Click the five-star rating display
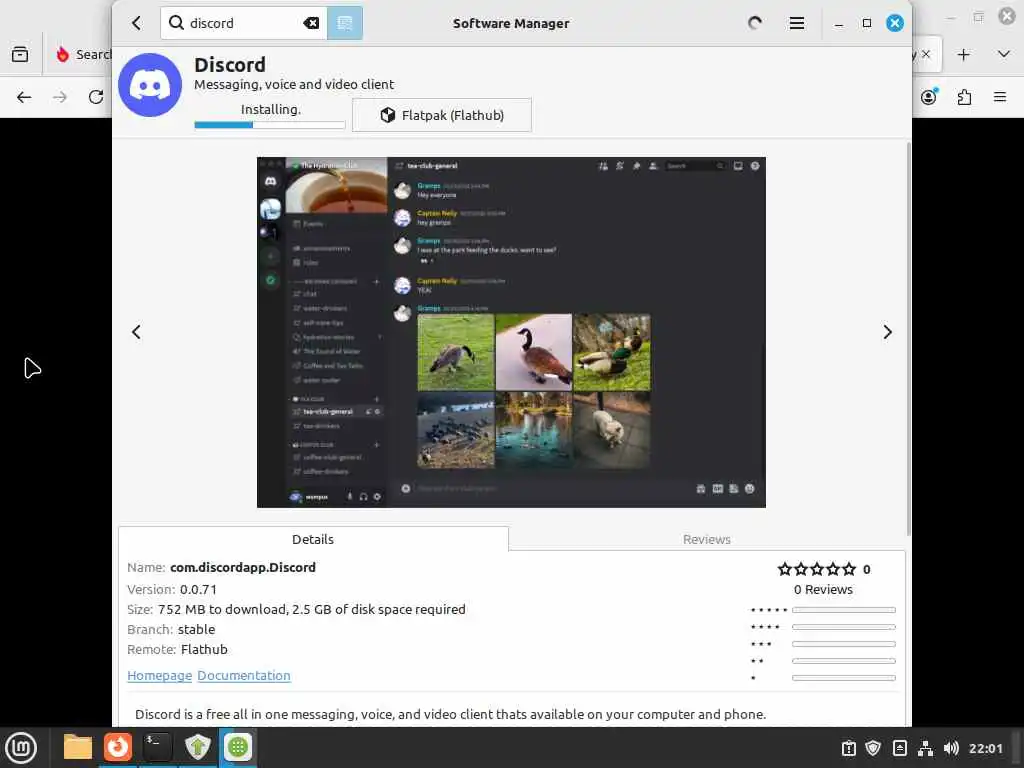Screen dimensions: 1024x768 click(816, 569)
